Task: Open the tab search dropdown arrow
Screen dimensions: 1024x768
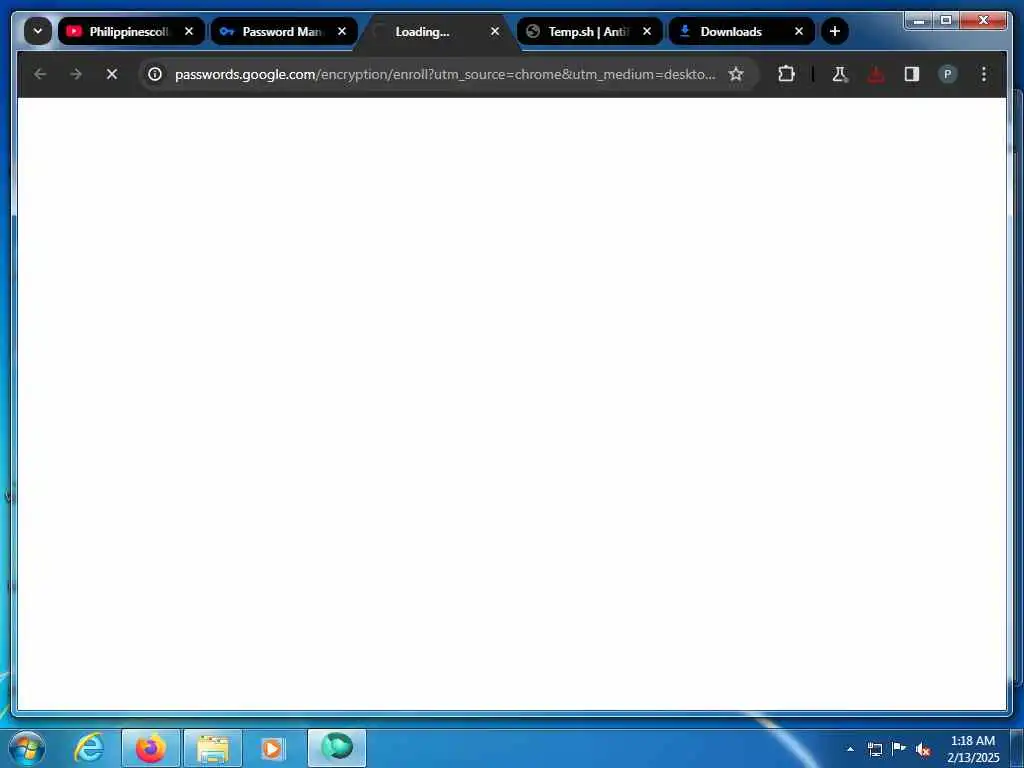Action: point(38,31)
